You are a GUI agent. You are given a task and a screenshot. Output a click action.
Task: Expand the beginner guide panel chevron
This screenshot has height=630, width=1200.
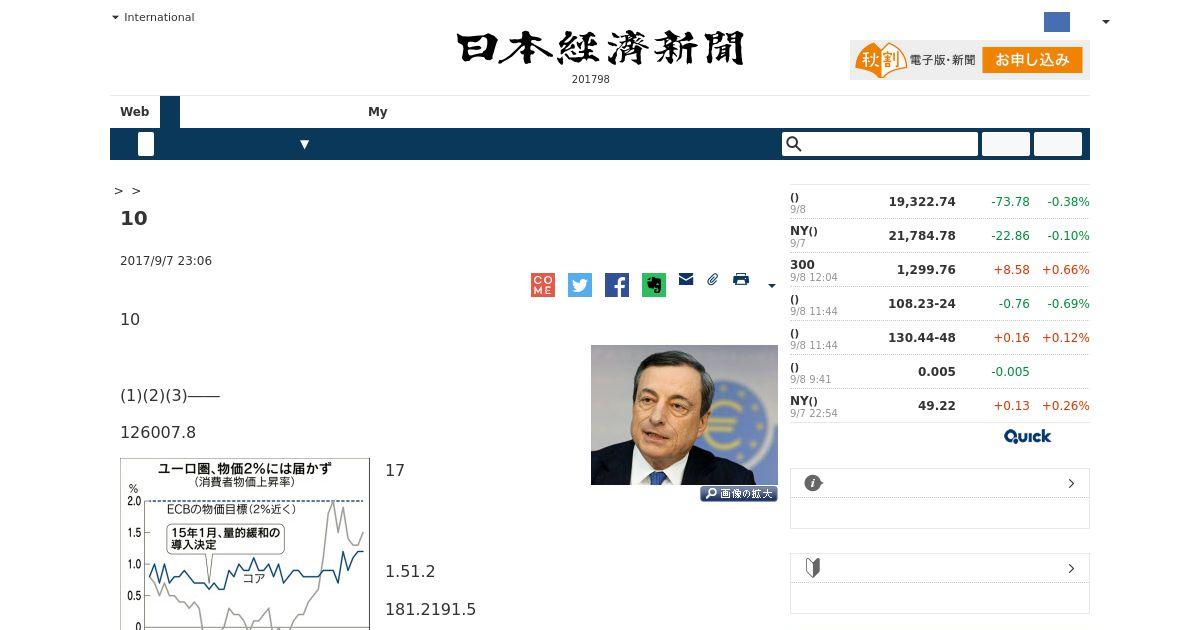pyautogui.click(x=1071, y=569)
